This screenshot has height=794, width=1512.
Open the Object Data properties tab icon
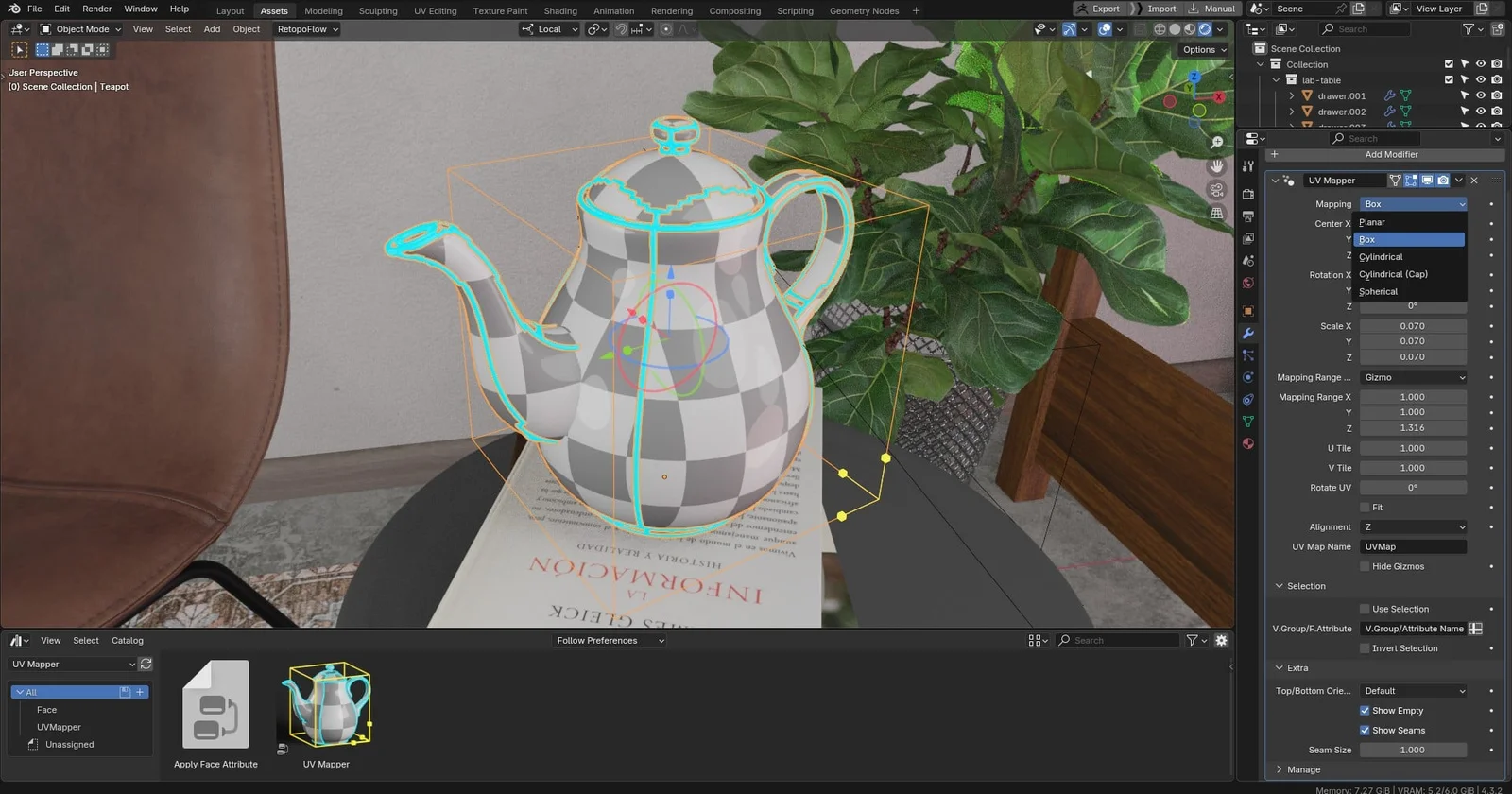1248,422
